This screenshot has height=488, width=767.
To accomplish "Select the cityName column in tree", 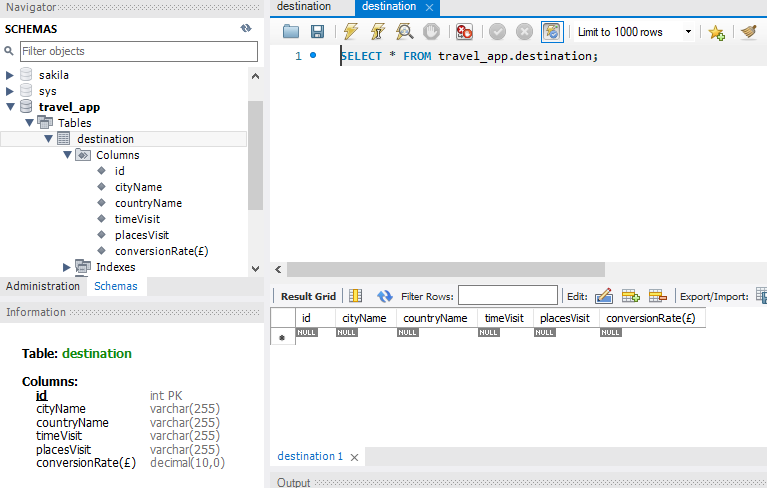I will click(138, 187).
